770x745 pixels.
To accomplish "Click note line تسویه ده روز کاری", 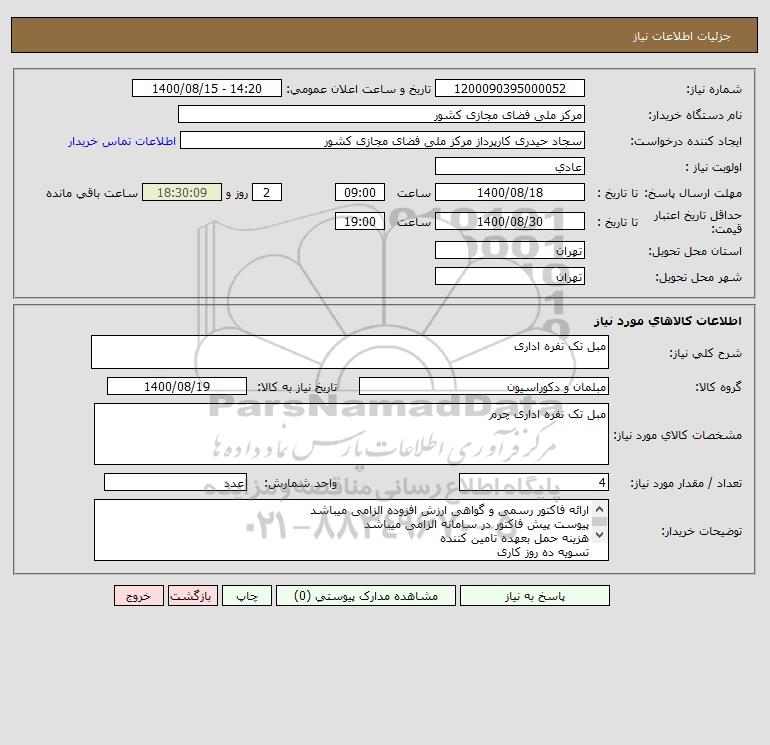I will coord(543,552).
